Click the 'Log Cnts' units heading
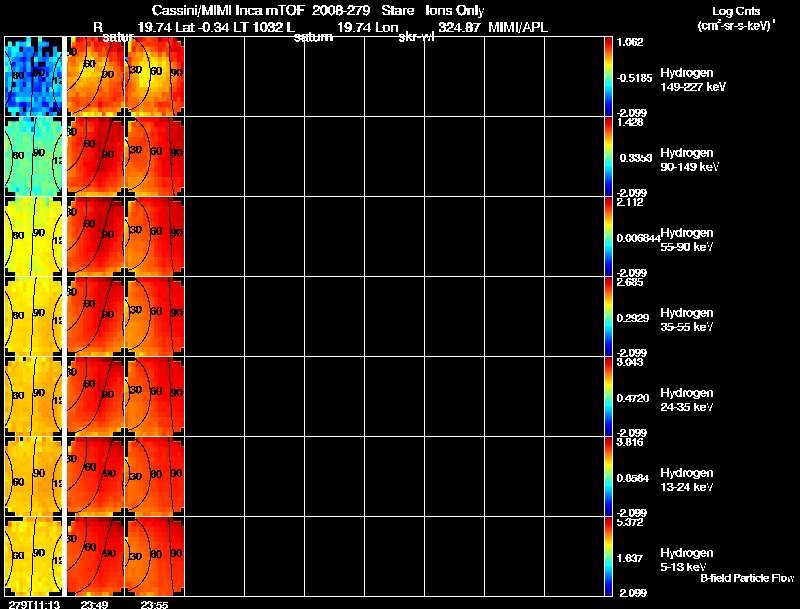Screen dimensions: 800x609 click(x=736, y=11)
